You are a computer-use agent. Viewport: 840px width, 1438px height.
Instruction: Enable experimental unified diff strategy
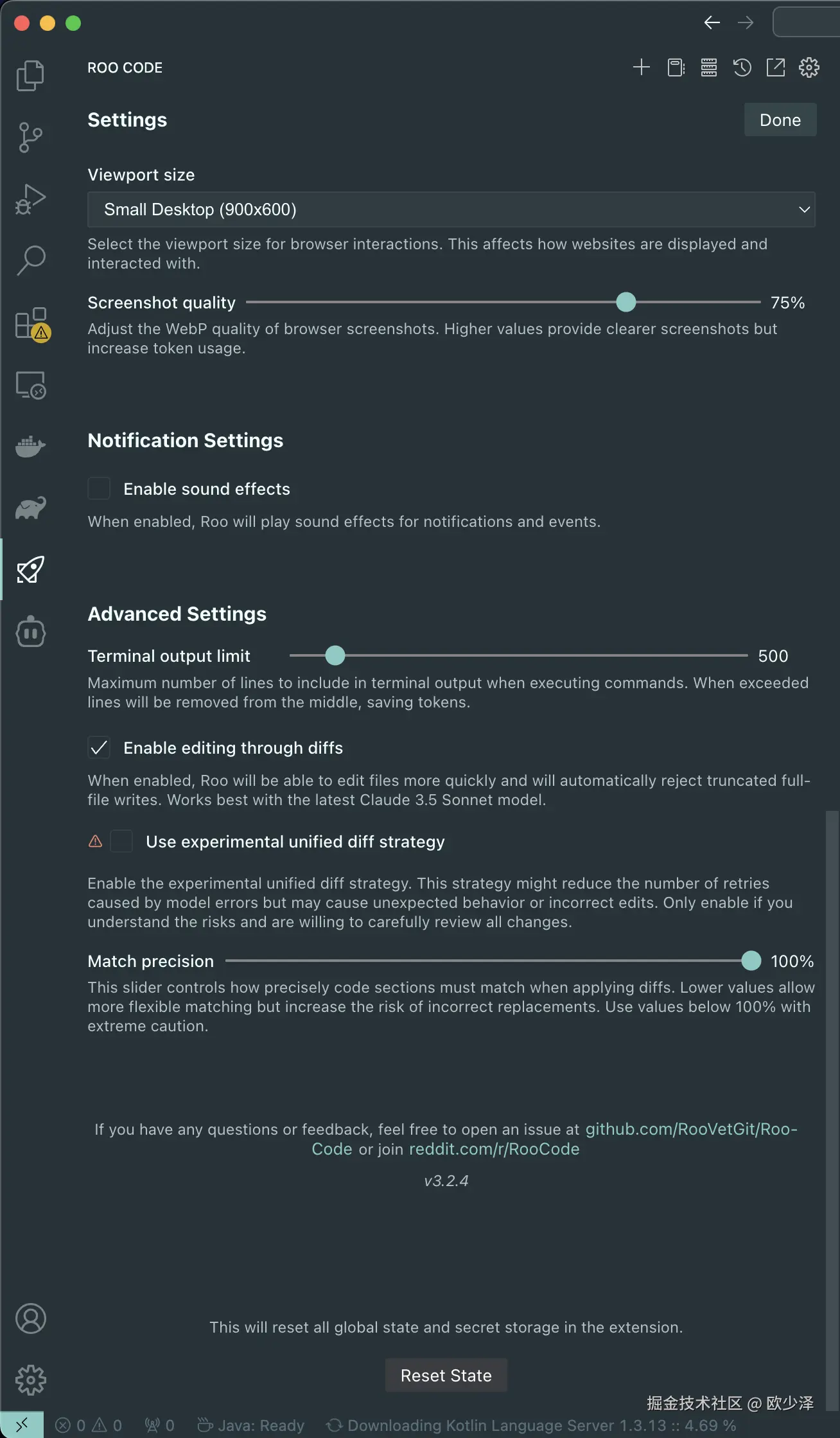pyautogui.click(x=121, y=842)
